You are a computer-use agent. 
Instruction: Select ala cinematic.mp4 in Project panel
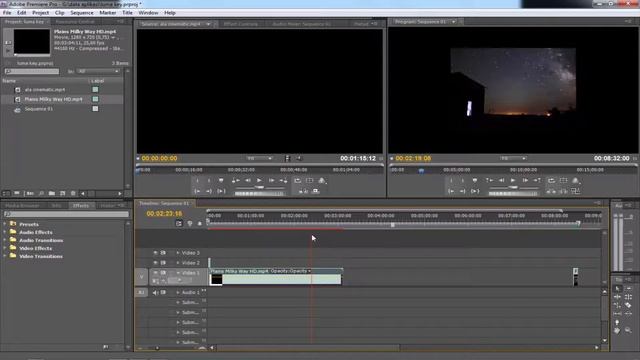coord(45,89)
